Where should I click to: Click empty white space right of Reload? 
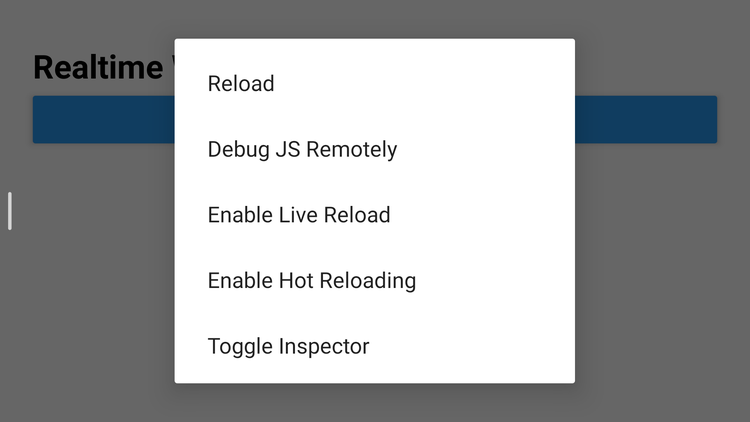click(425, 84)
